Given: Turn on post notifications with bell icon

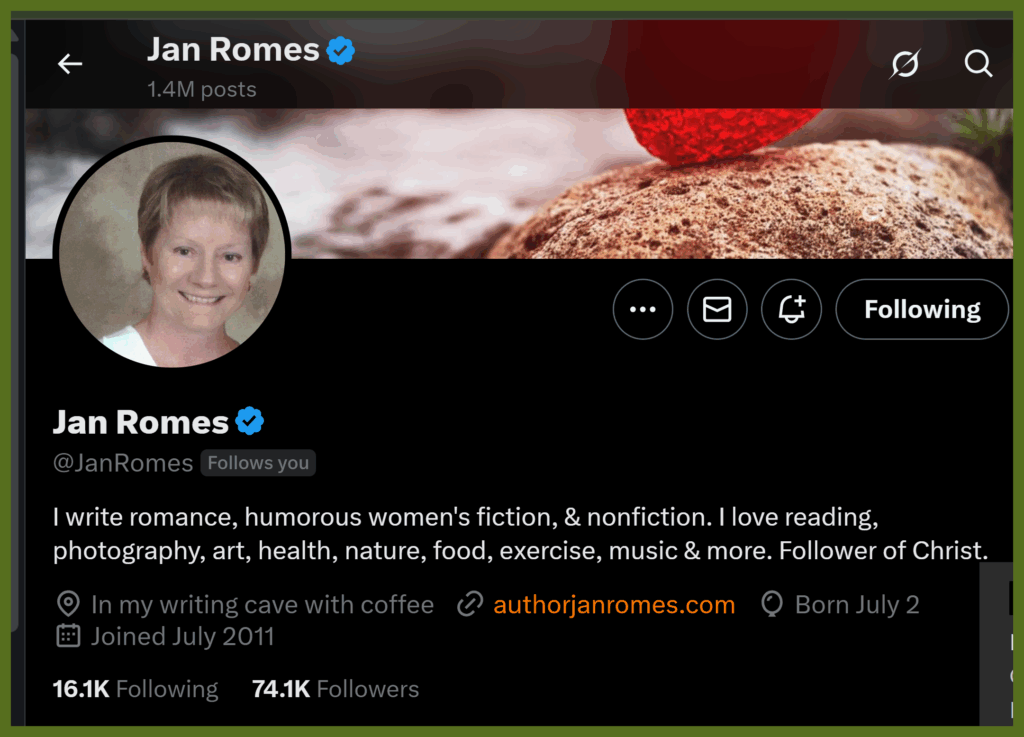Looking at the screenshot, I should tap(792, 309).
